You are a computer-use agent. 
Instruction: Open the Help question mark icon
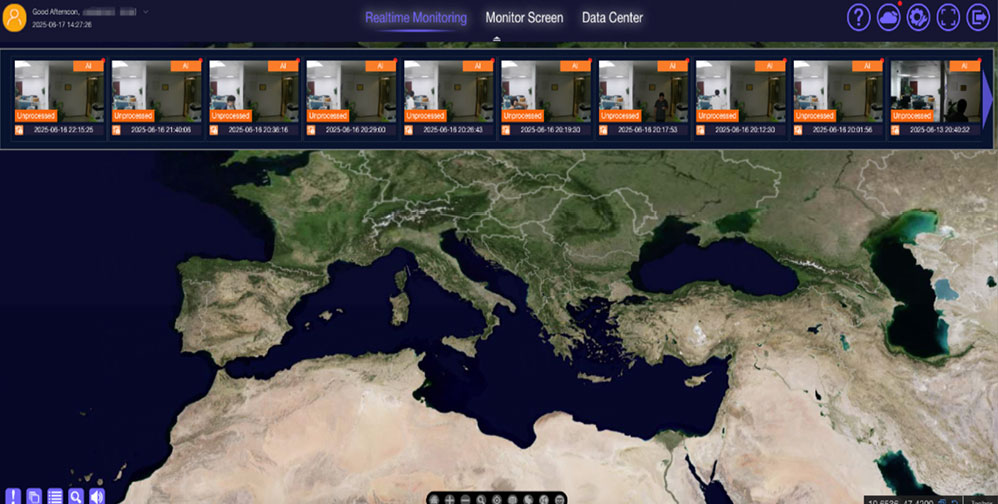858,17
